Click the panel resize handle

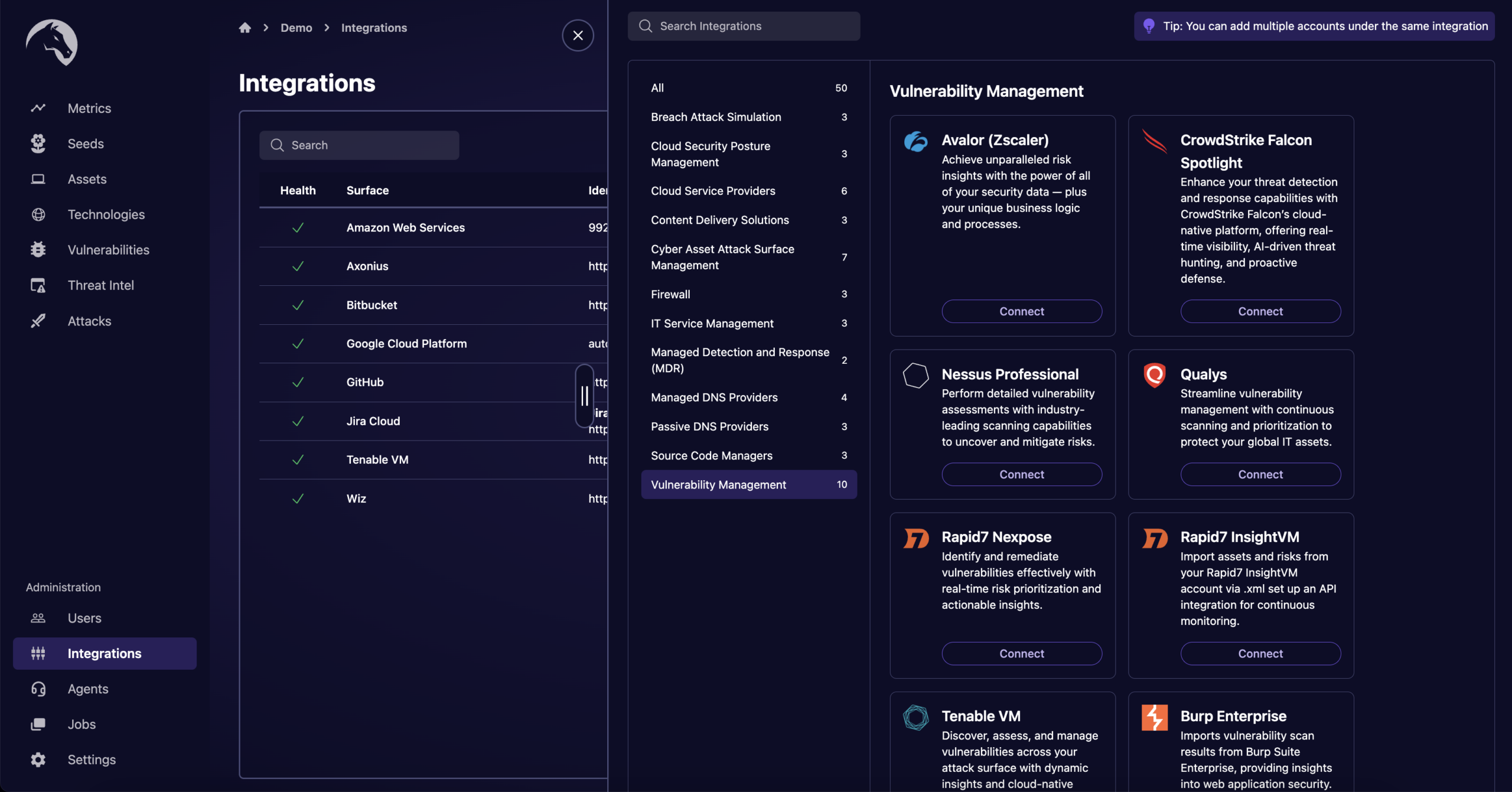[x=584, y=396]
